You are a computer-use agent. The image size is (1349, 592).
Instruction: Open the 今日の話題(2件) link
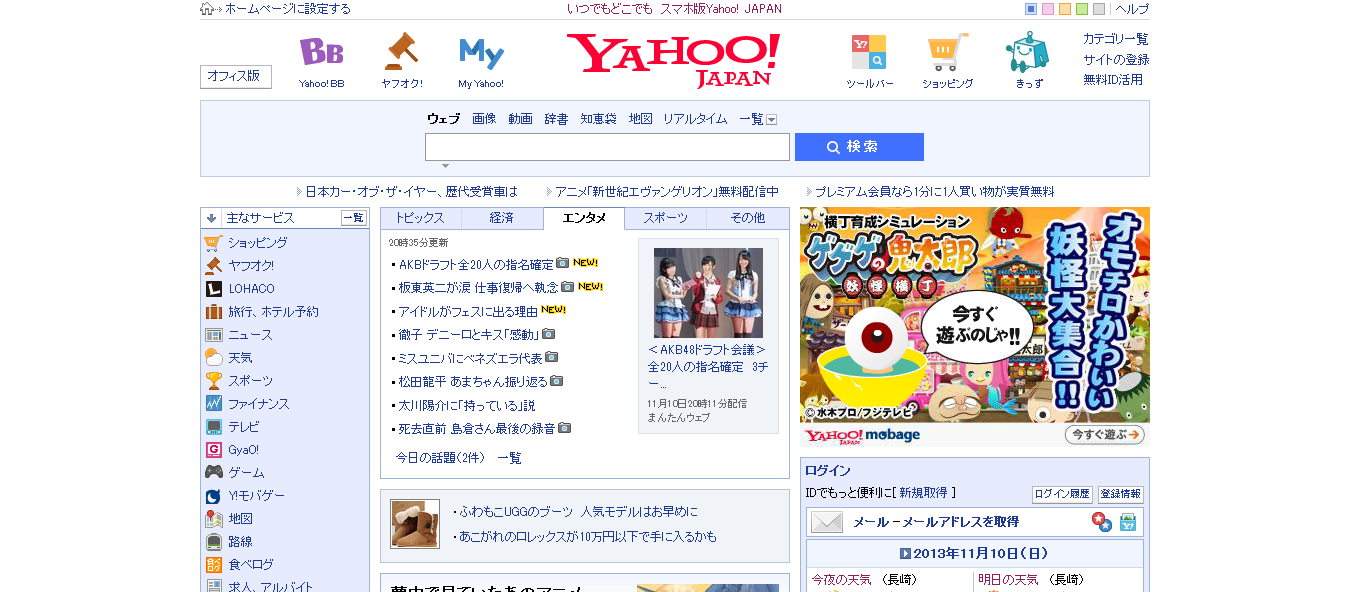click(440, 458)
